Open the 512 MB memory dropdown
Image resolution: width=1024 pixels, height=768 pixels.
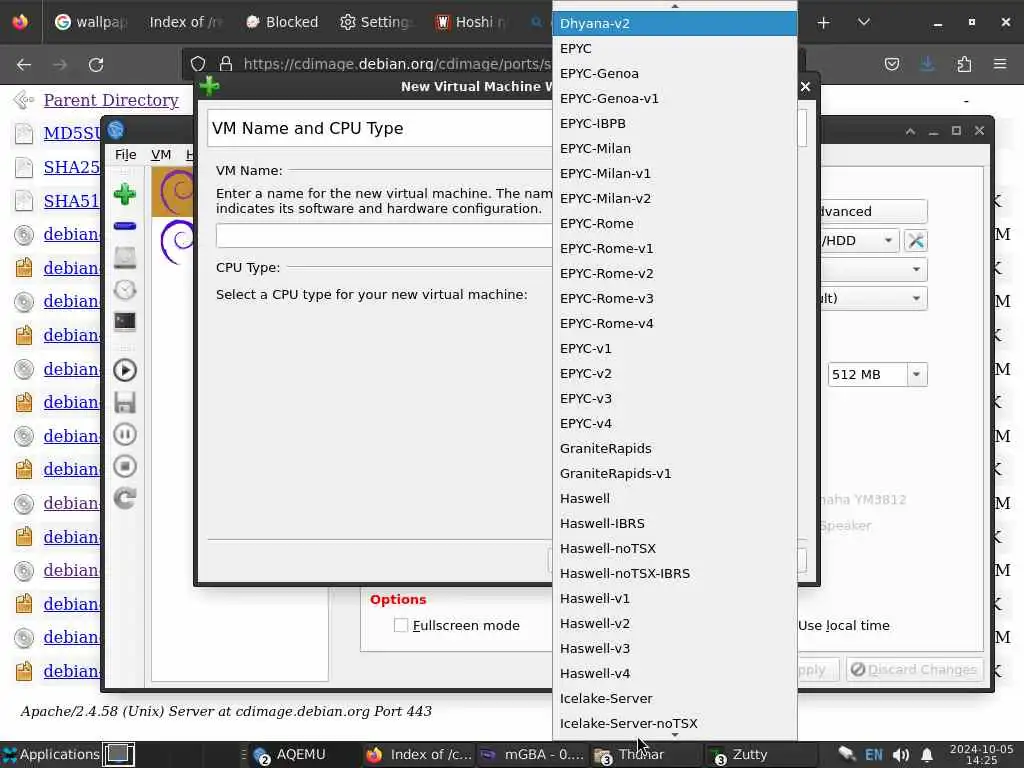coord(916,375)
